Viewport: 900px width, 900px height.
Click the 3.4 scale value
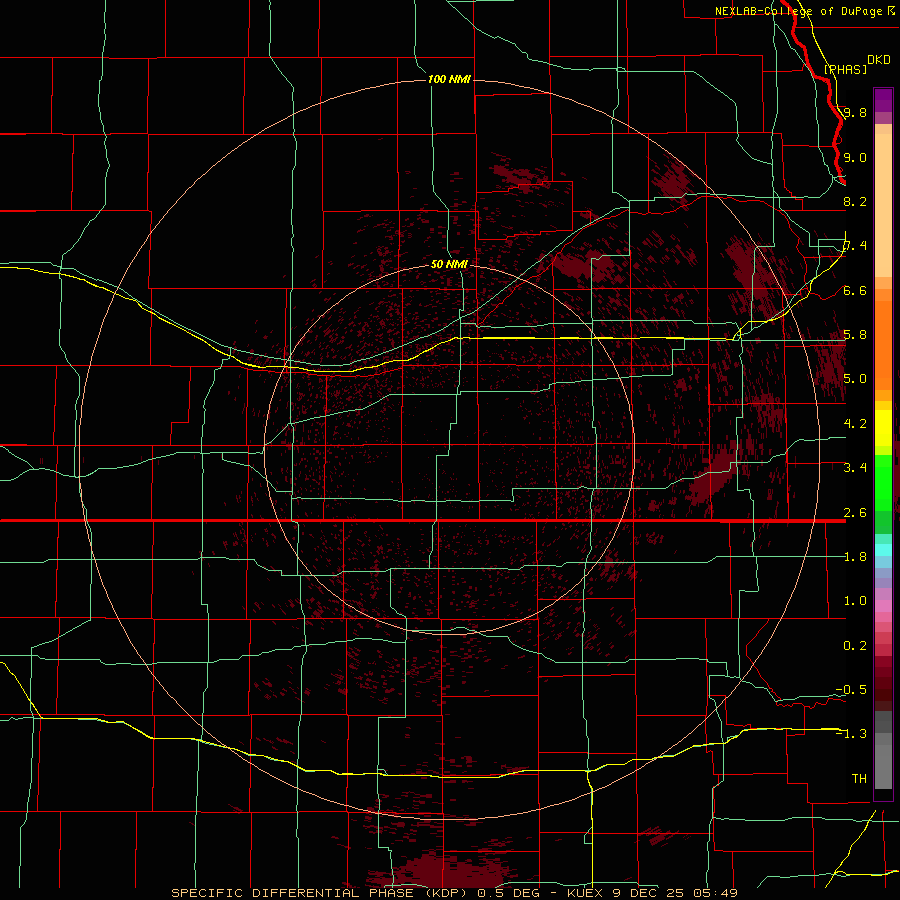tap(855, 468)
